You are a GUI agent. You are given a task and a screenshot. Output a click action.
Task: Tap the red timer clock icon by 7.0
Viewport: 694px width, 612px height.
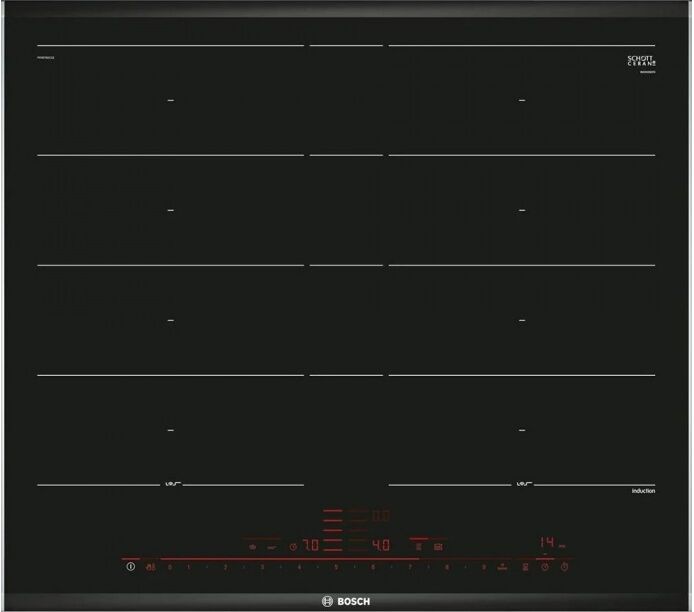[x=293, y=547]
